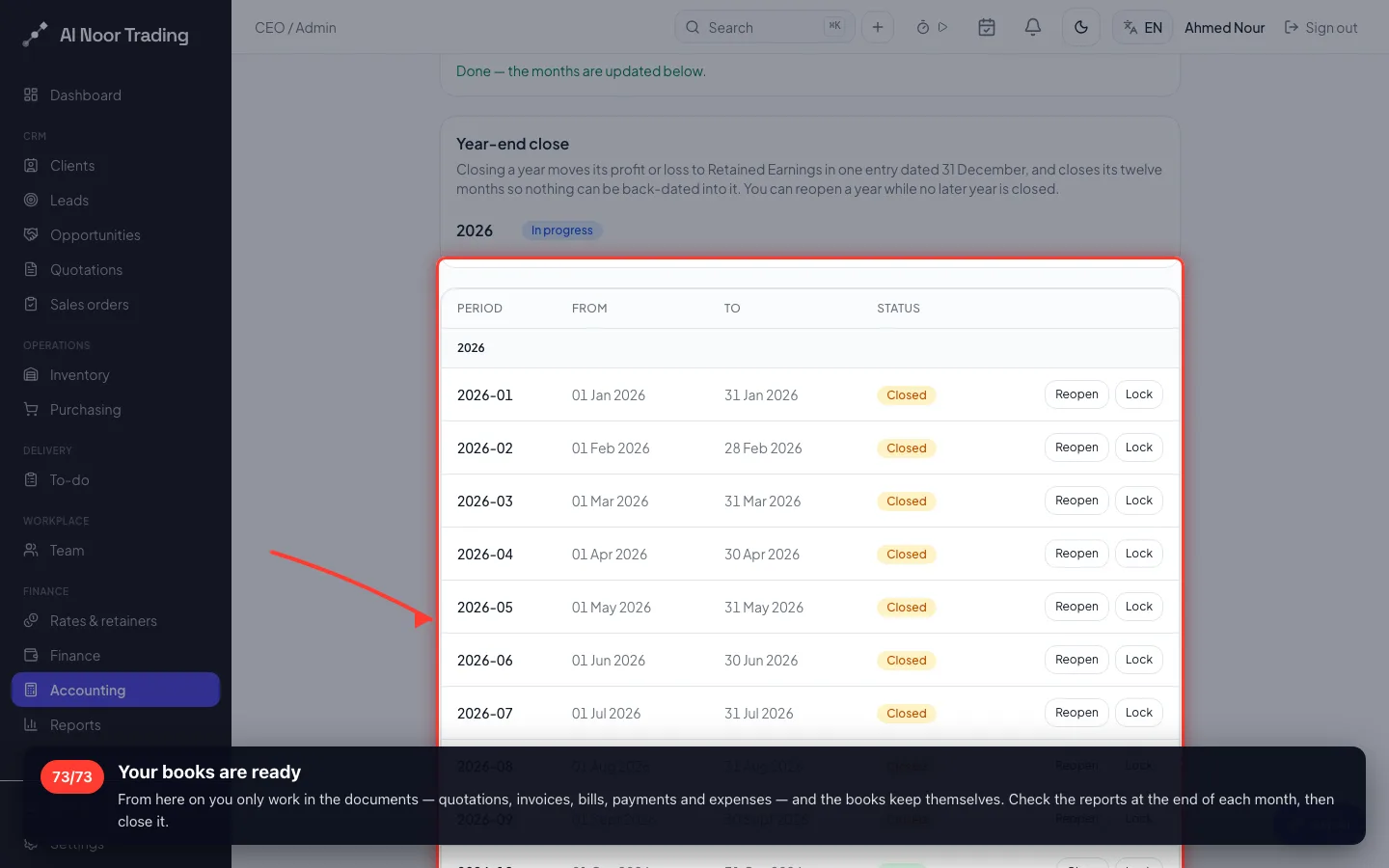
Task: Show notifications with the bell icon
Action: (x=1033, y=27)
